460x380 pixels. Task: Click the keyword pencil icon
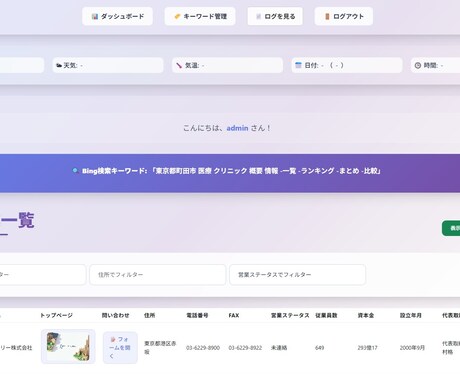click(x=177, y=16)
